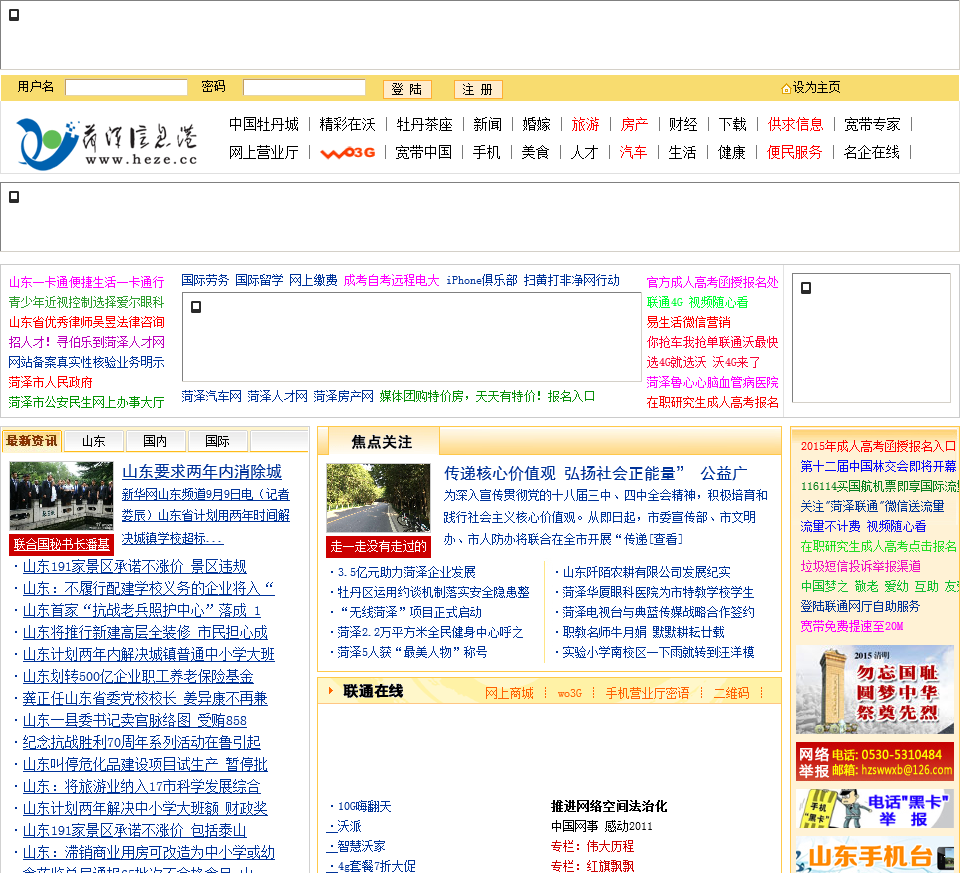Open 3.5亿元助力菏泽企业发展 link
The image size is (960, 873).
pos(407,572)
